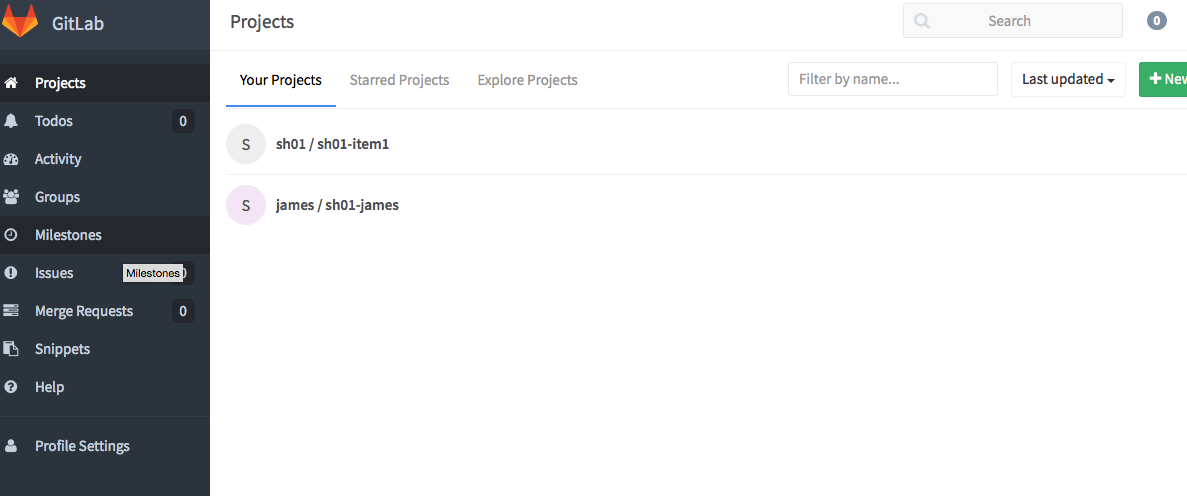Select the Your Projects tab

pyautogui.click(x=281, y=80)
